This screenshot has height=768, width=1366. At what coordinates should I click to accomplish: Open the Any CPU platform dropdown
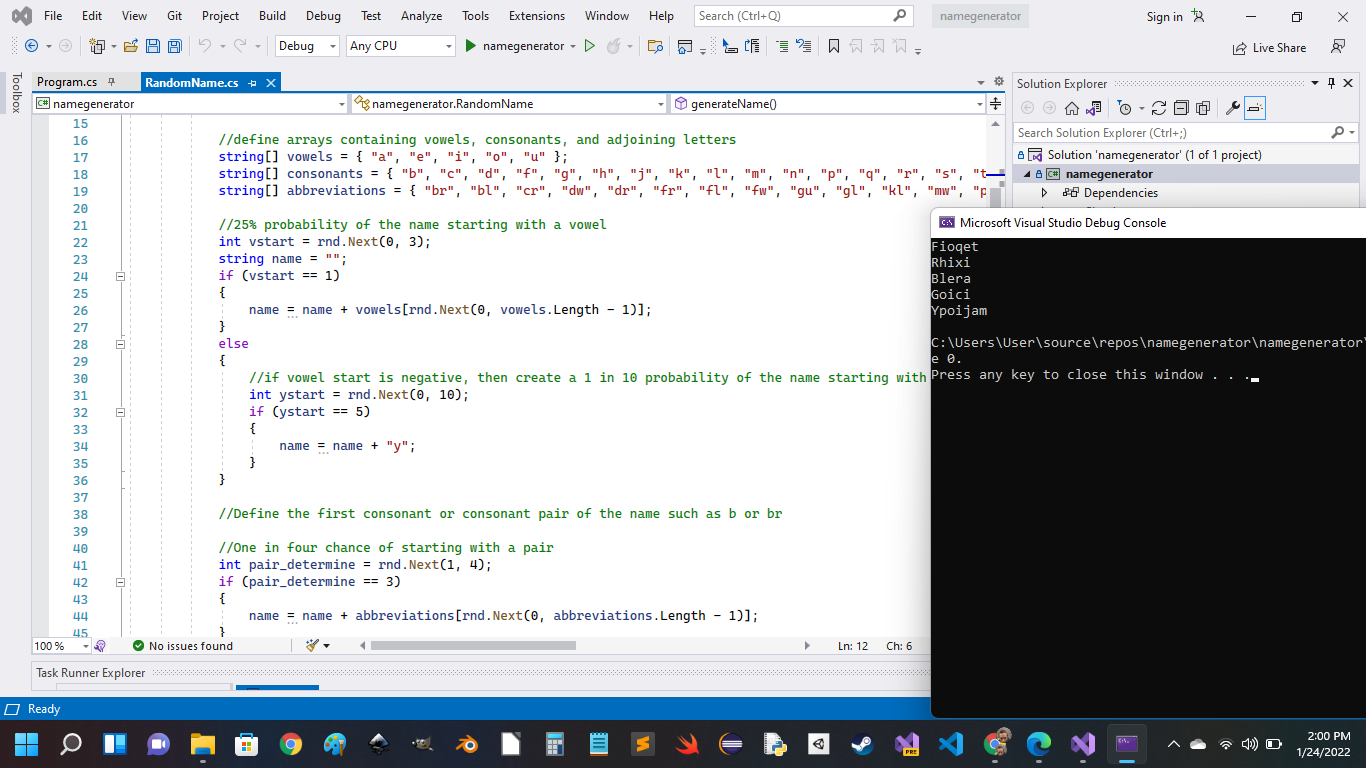click(400, 46)
